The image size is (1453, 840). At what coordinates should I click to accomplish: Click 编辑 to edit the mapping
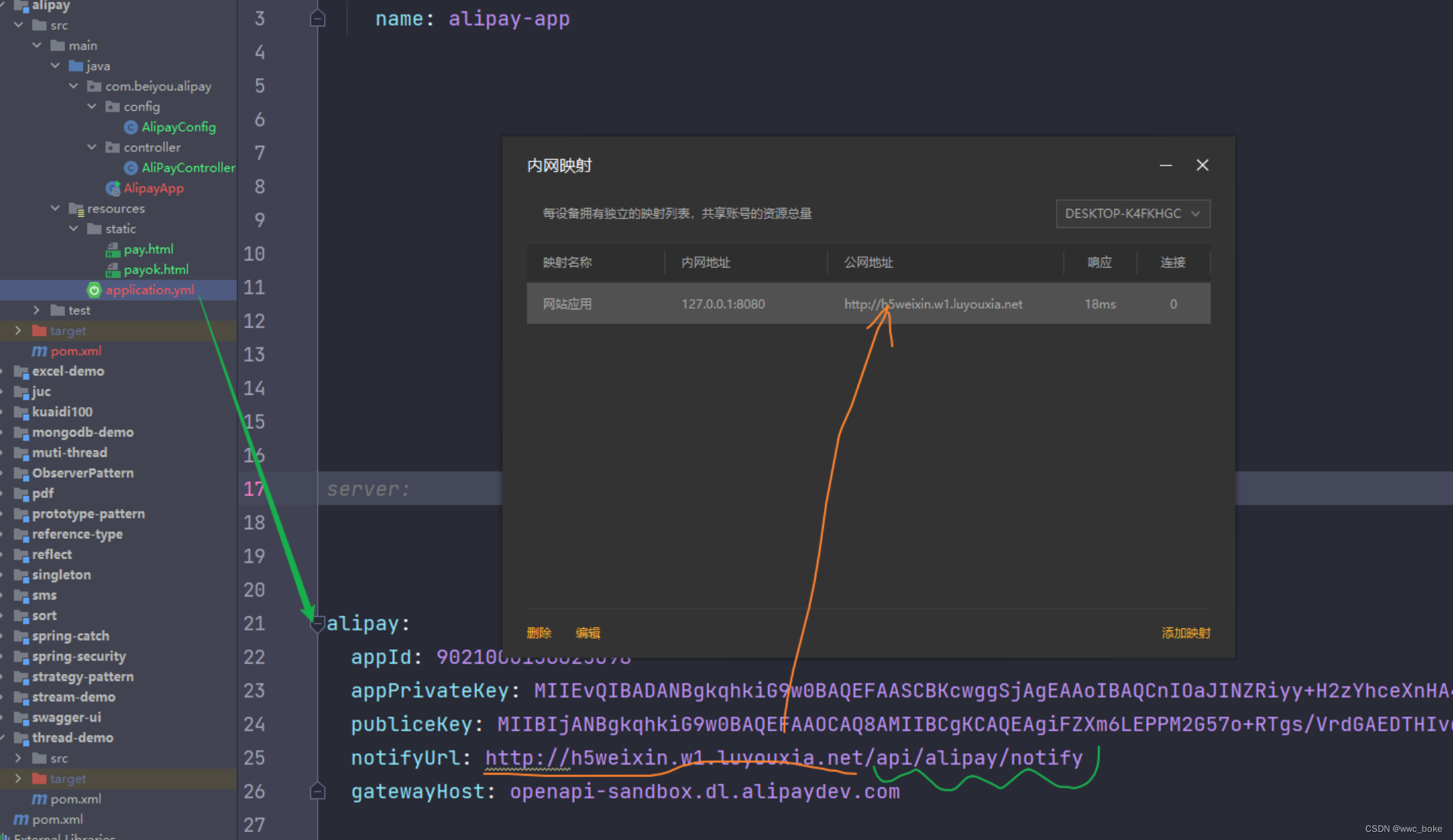pyautogui.click(x=588, y=633)
